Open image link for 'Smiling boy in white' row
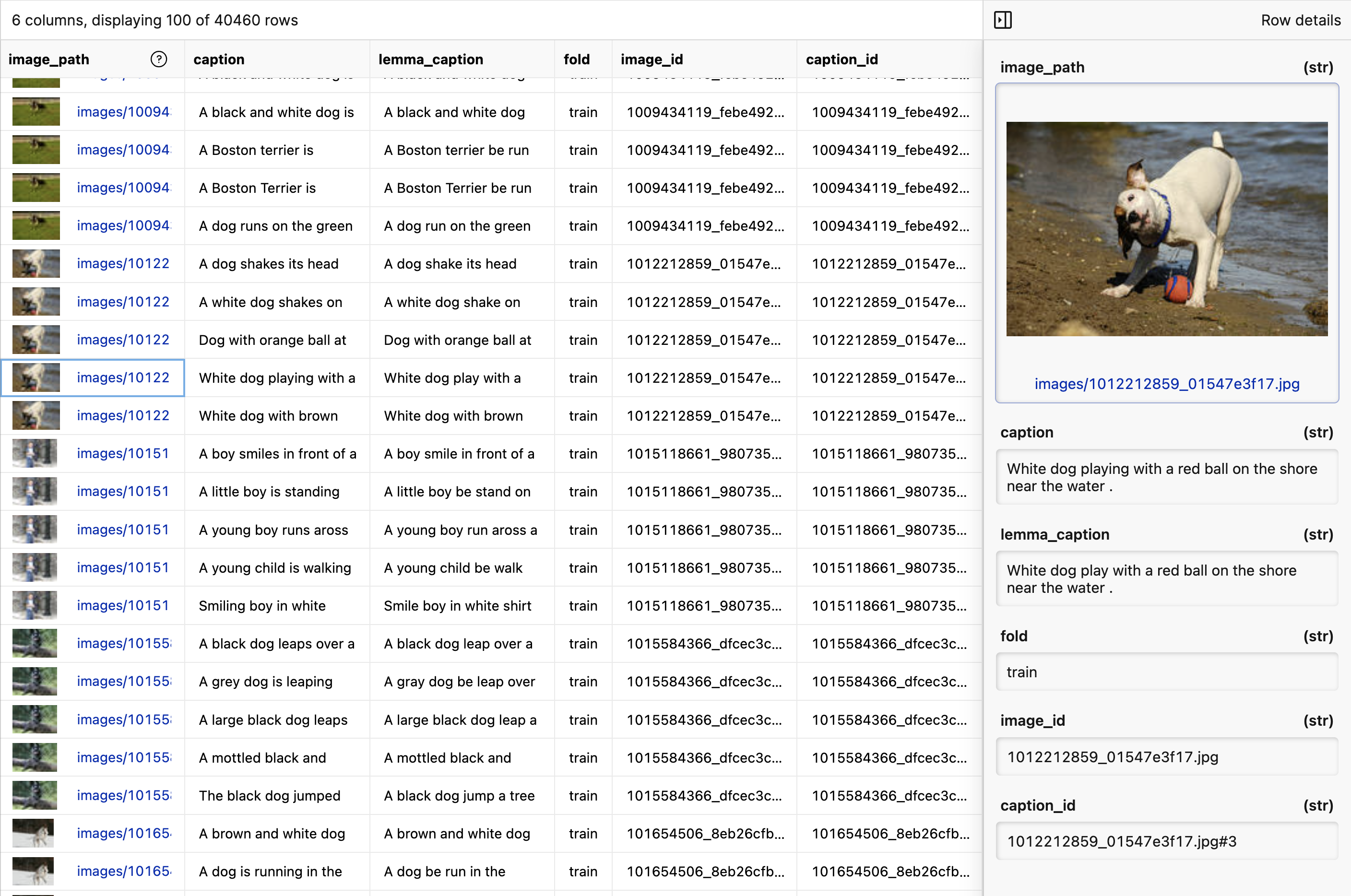Image resolution: width=1351 pixels, height=896 pixels. tap(123, 605)
